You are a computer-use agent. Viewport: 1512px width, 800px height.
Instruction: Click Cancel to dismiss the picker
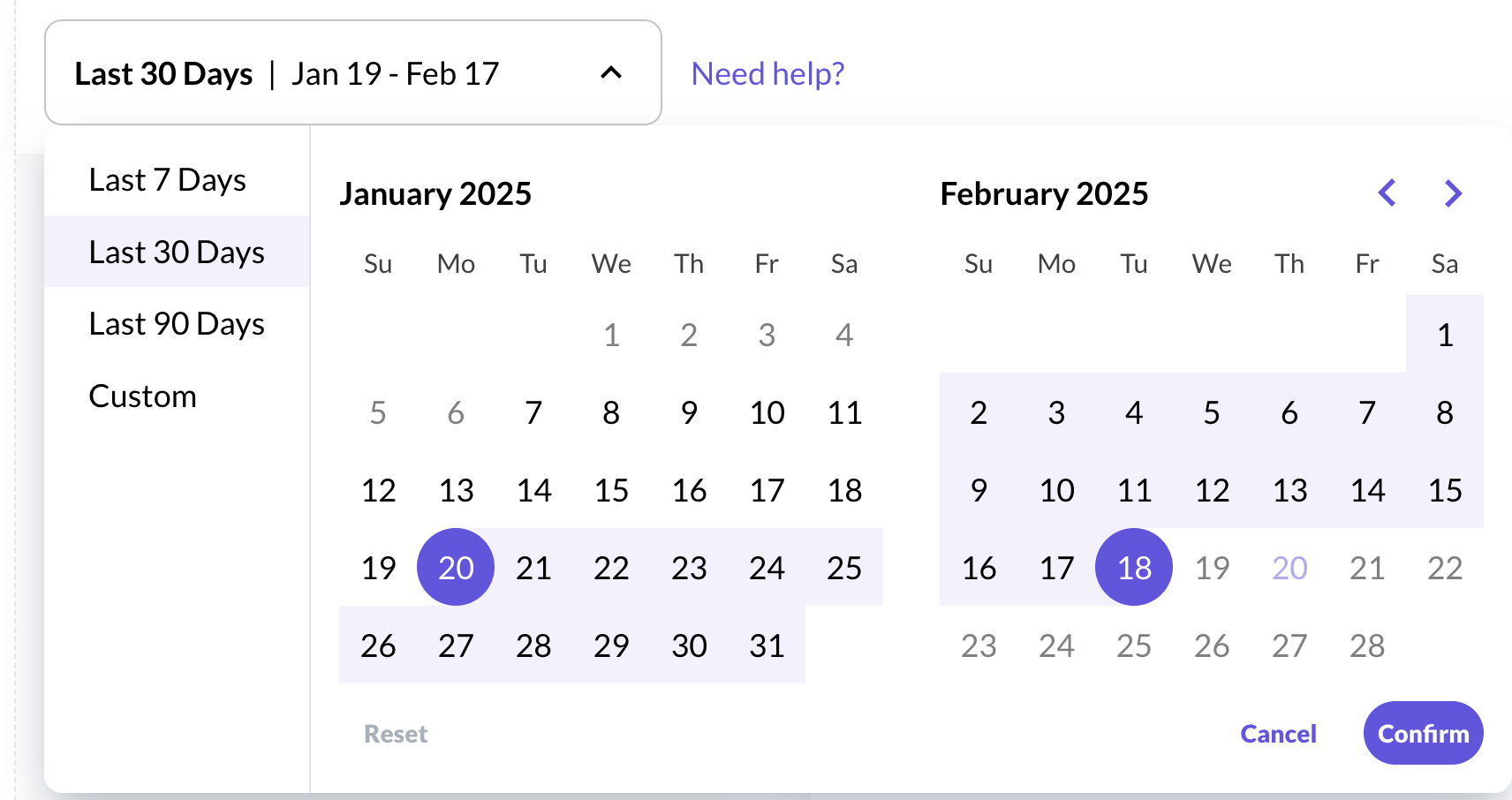coord(1278,734)
